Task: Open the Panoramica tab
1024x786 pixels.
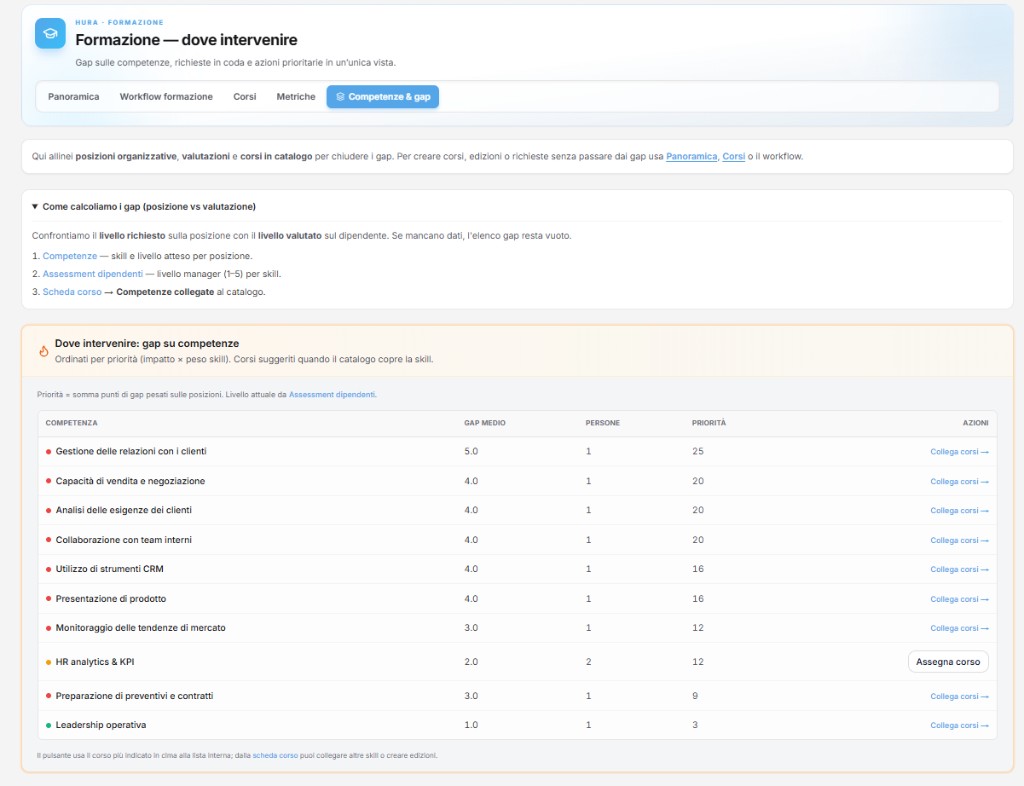Action: click(73, 97)
